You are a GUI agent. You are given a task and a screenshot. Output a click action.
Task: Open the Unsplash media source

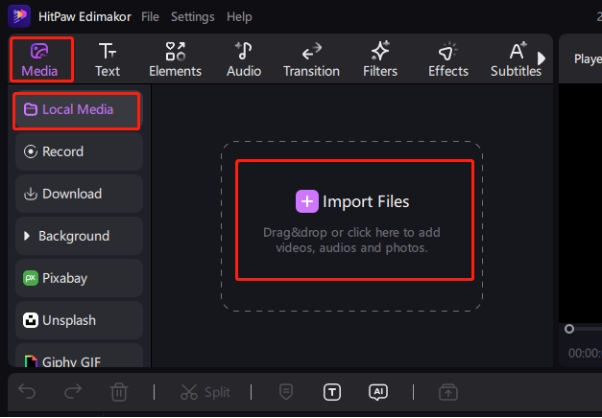79,321
